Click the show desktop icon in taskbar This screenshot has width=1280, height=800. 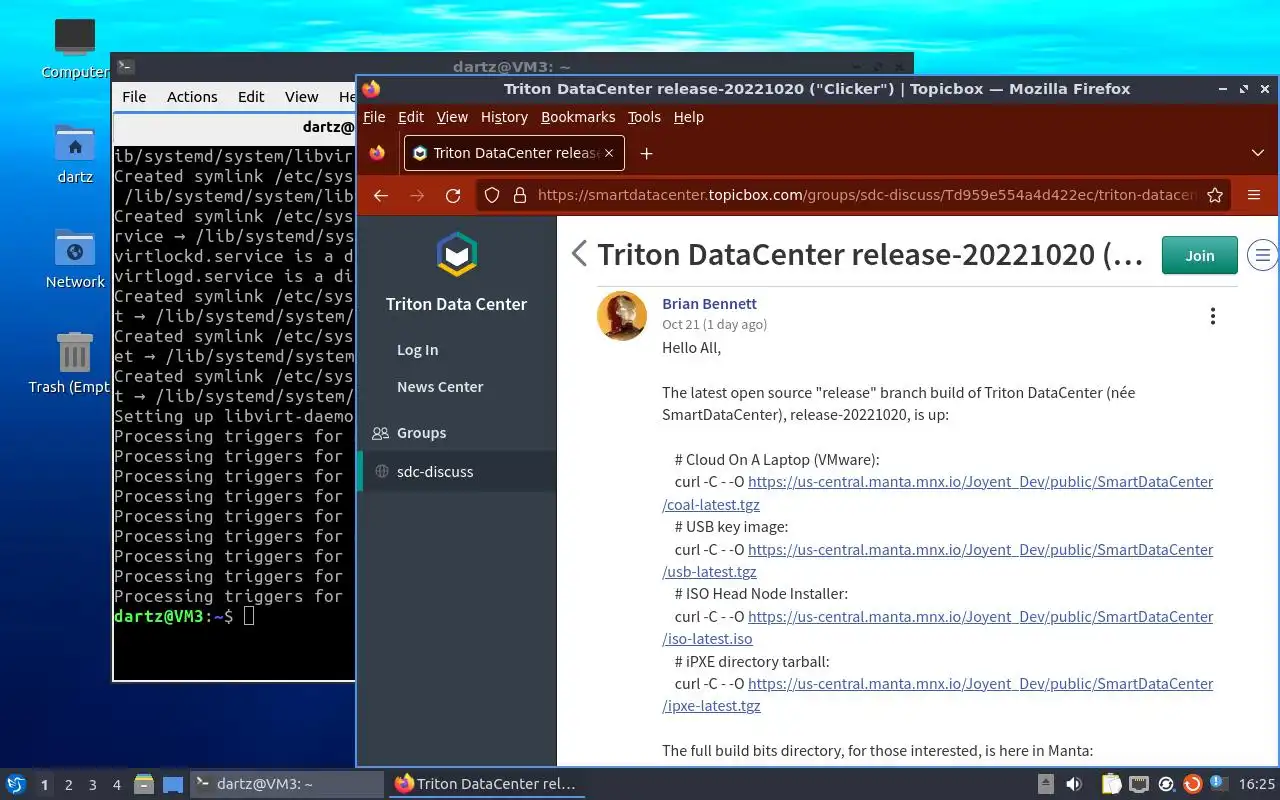tap(173, 784)
